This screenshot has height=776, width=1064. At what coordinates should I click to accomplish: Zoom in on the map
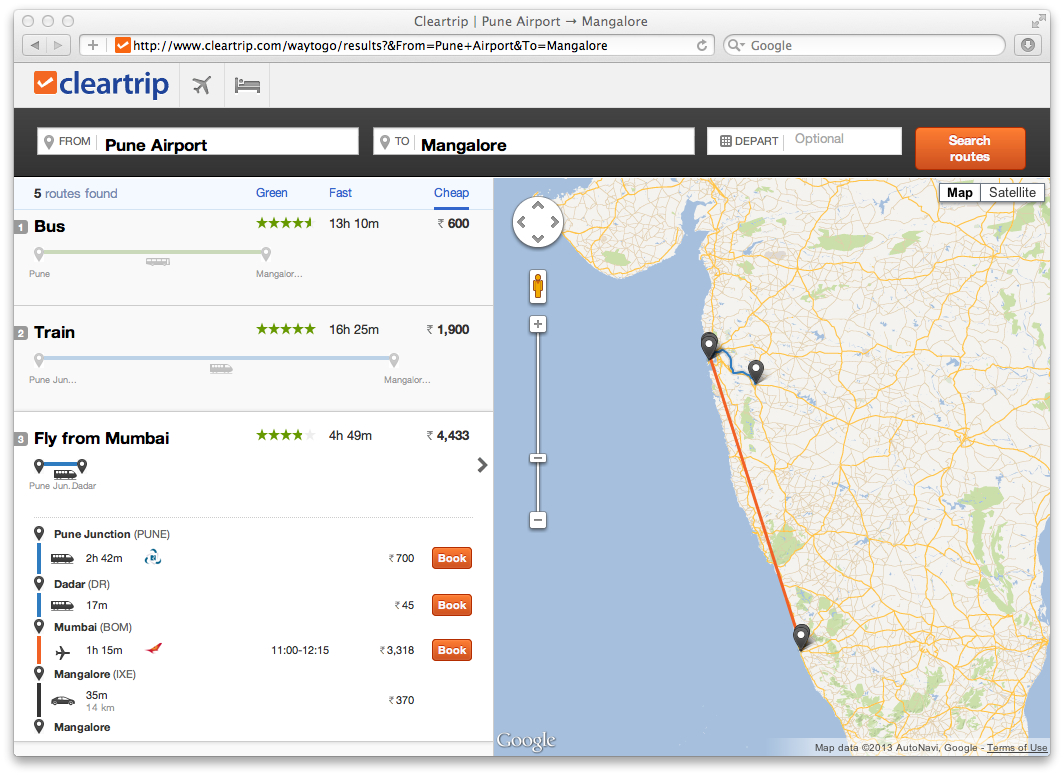pos(538,324)
